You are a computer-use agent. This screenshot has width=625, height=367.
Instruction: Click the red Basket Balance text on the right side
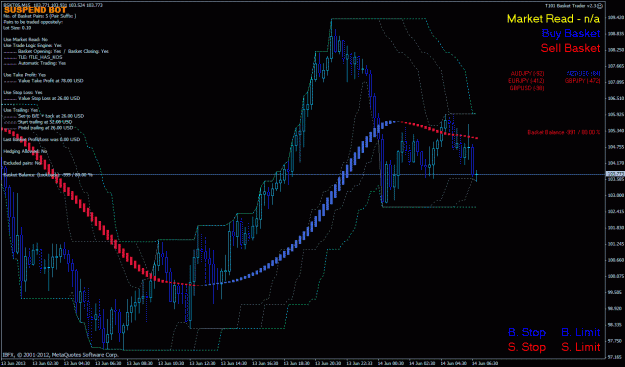click(x=564, y=132)
